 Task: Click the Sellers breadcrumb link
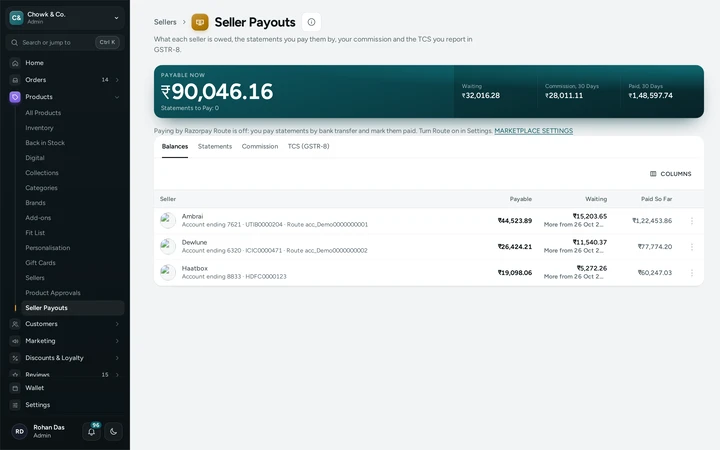click(x=165, y=22)
